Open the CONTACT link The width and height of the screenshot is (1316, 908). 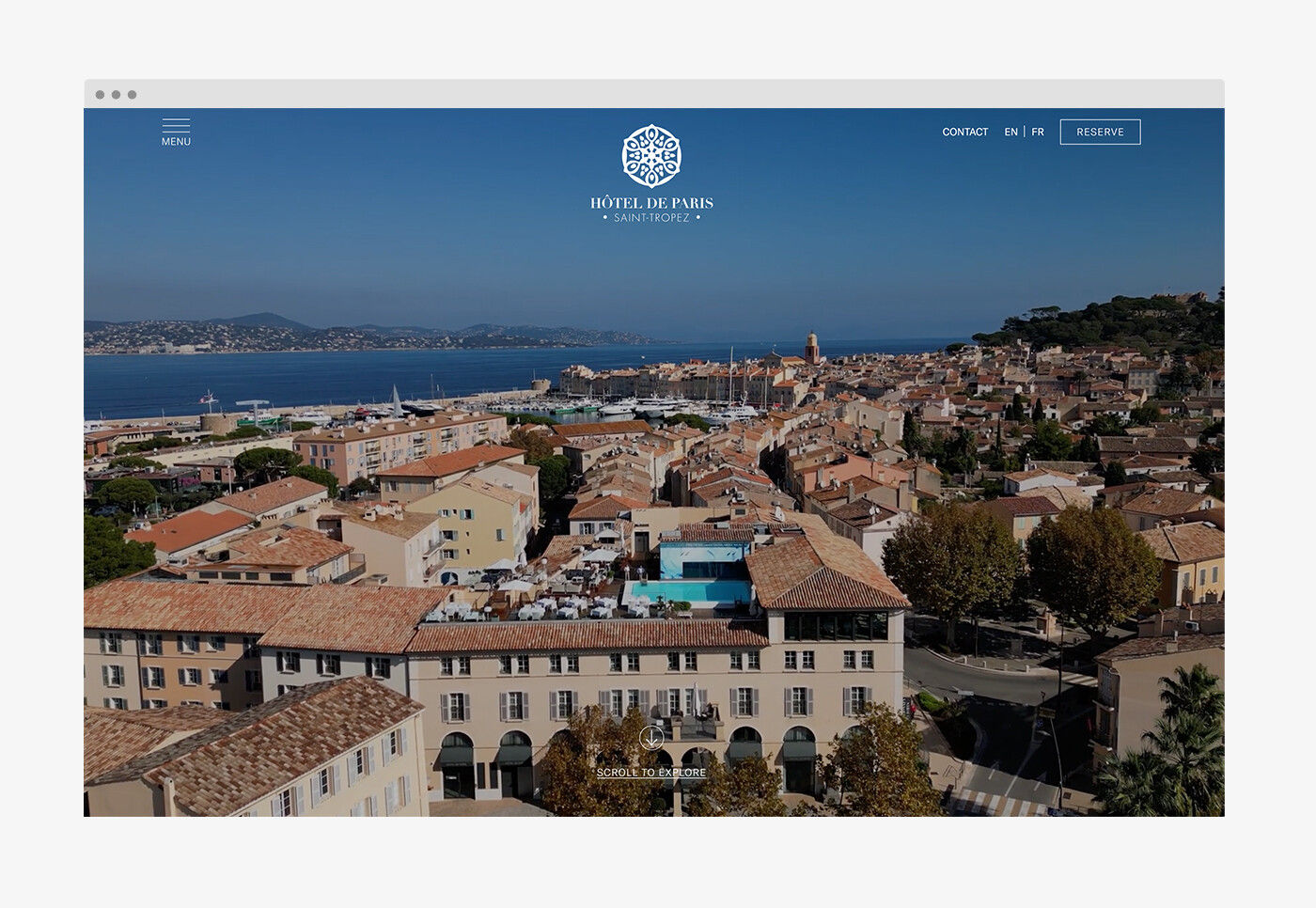click(965, 133)
